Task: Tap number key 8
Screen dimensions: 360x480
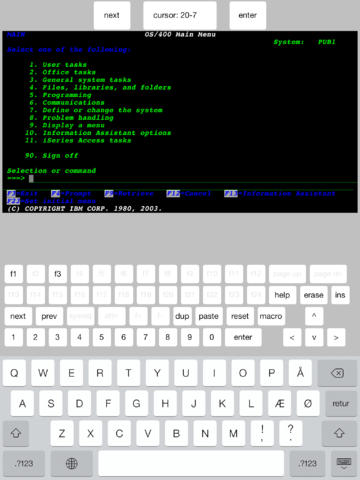Action: [x=168, y=337]
